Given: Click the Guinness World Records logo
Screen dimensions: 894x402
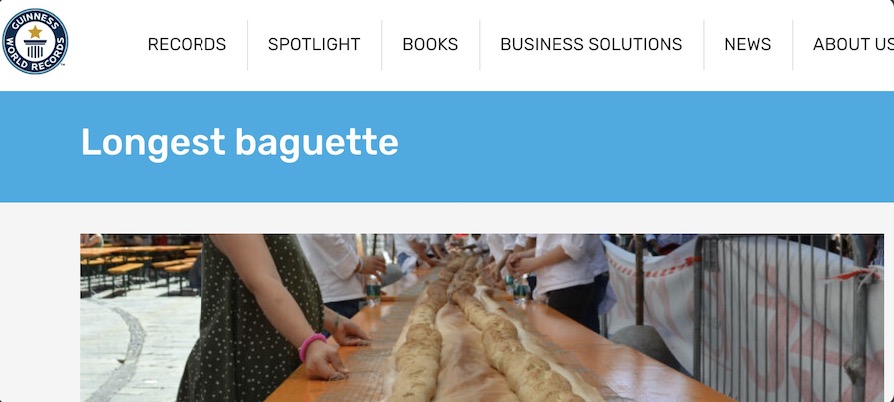Looking at the screenshot, I should (35, 41).
